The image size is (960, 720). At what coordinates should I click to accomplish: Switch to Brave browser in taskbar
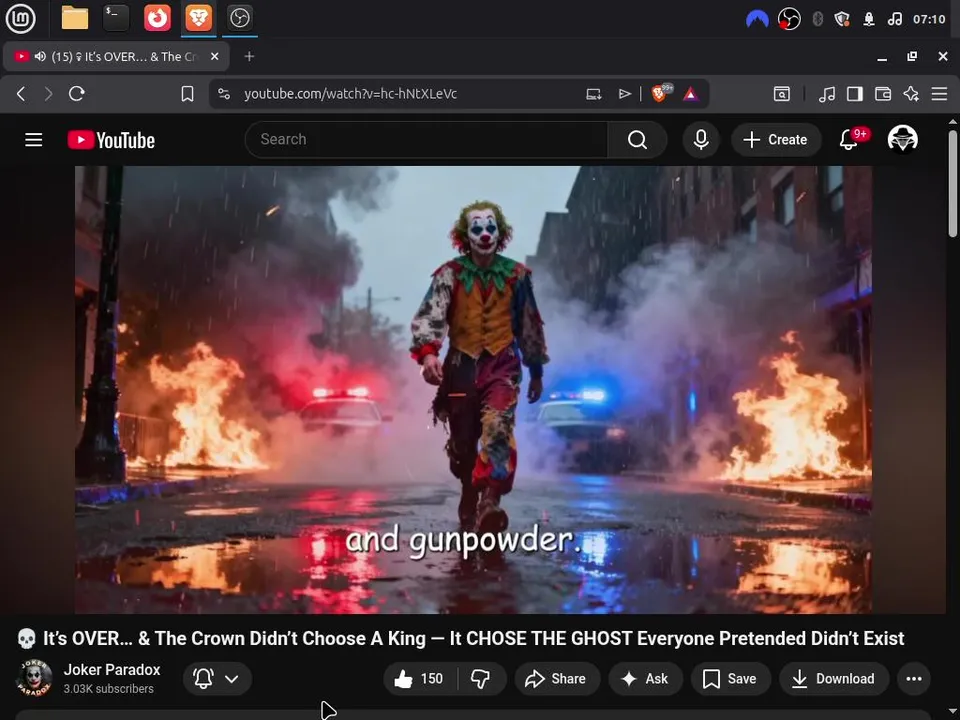(x=198, y=18)
